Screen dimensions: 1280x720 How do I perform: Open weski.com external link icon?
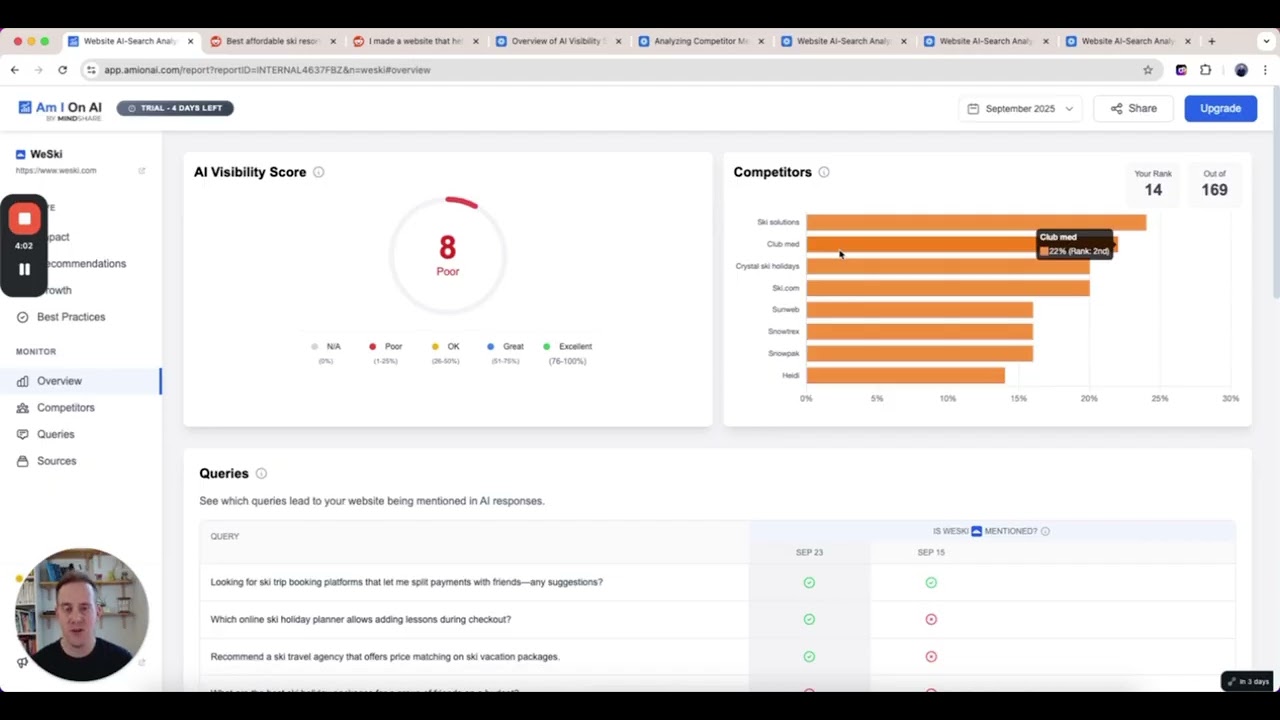141,171
